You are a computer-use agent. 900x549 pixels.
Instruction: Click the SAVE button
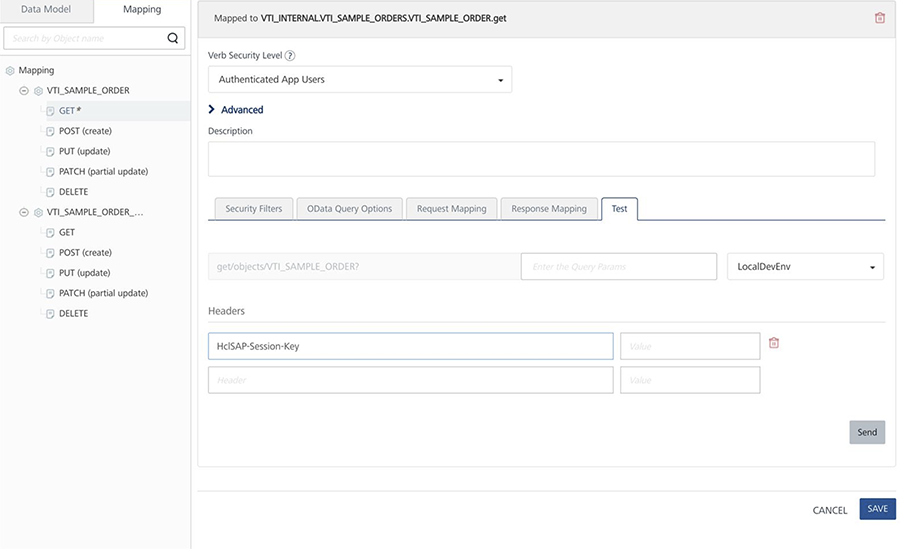[x=877, y=509]
